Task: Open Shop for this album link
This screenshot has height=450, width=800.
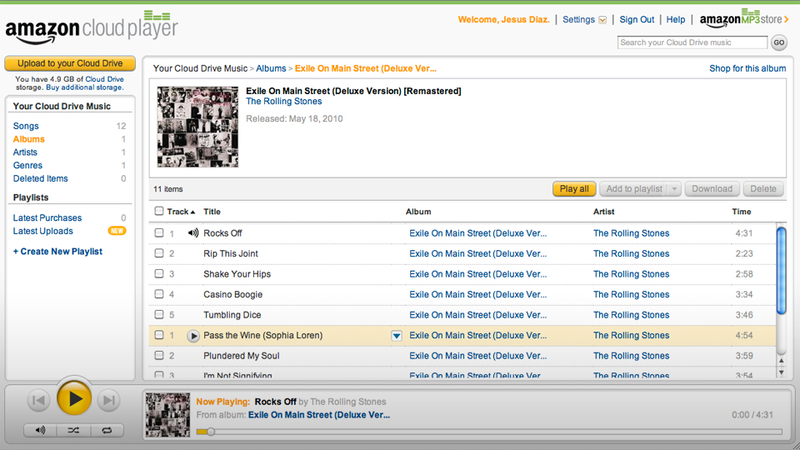Action: 747,68
